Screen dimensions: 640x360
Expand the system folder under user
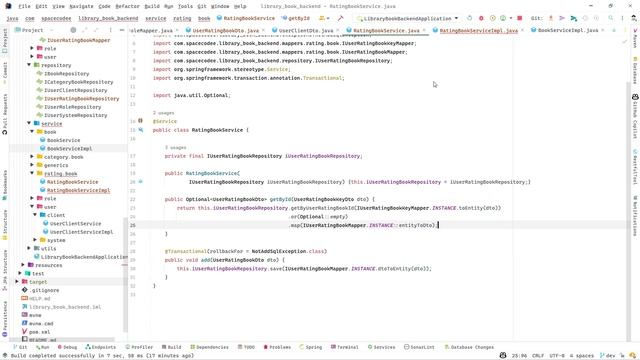point(35,240)
